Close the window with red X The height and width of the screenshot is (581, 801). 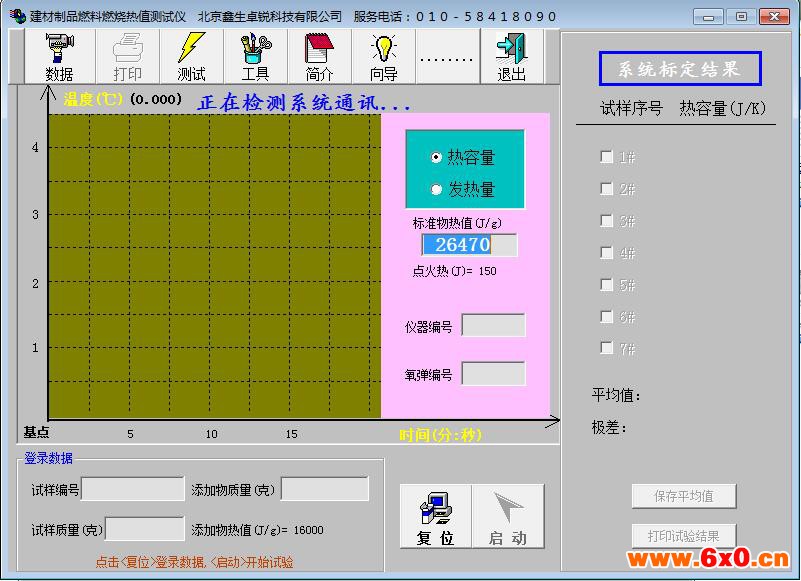774,17
